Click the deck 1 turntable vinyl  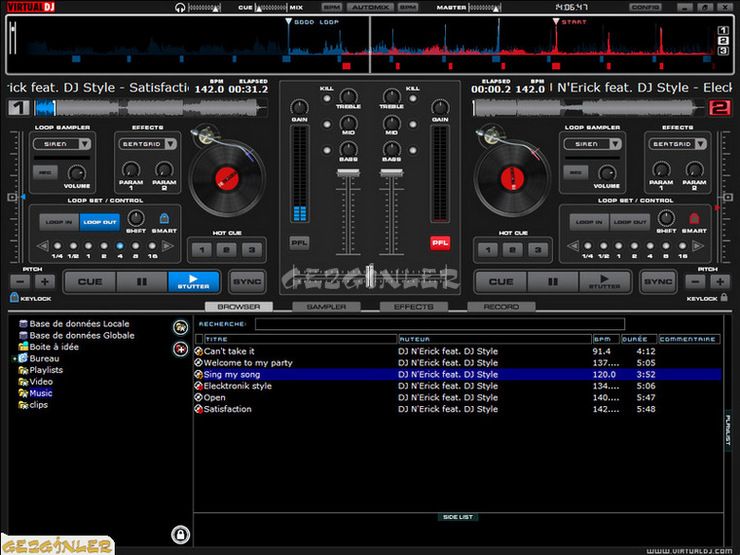[x=227, y=179]
